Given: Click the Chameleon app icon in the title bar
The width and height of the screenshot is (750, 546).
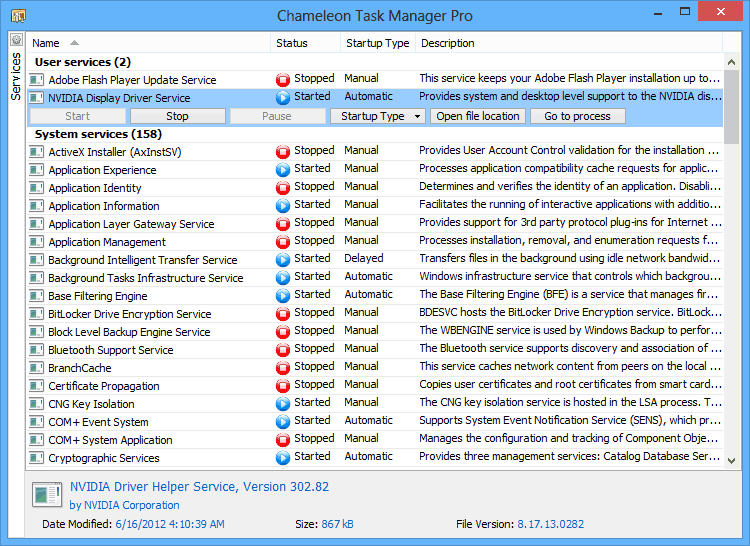Looking at the screenshot, I should [x=18, y=16].
